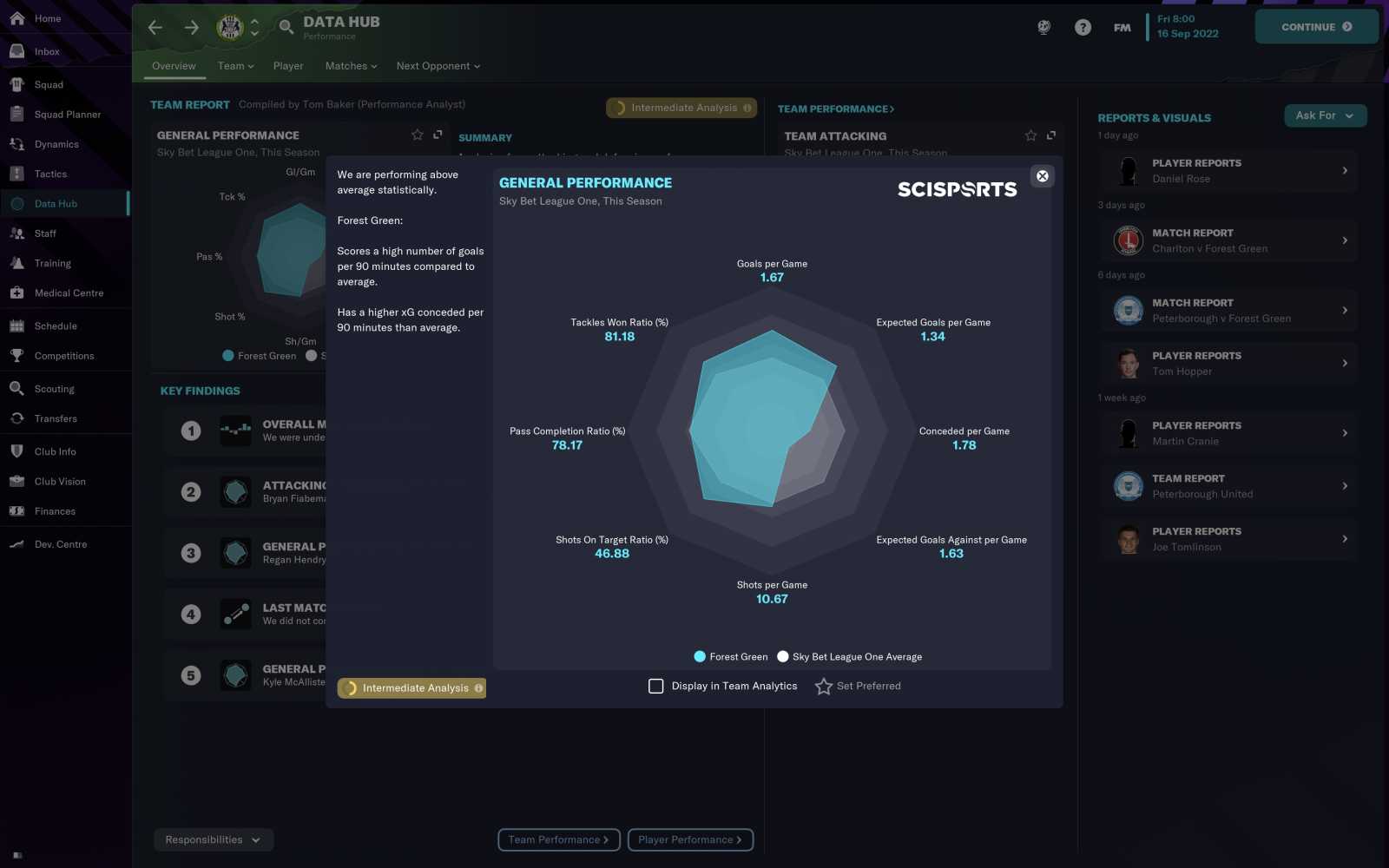Open key finding number 4 Last Match
The height and width of the screenshot is (868, 1389).
click(x=246, y=615)
